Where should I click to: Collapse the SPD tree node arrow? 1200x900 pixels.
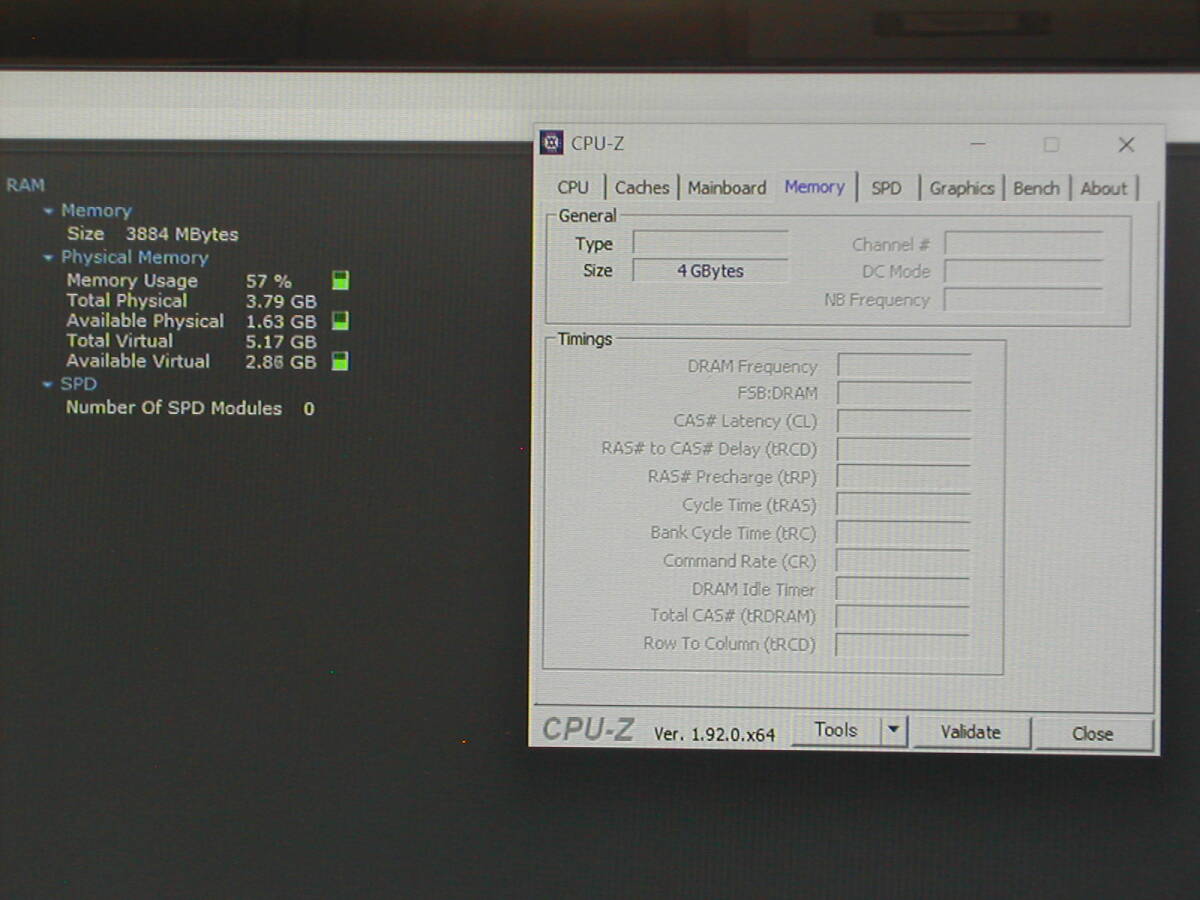coord(48,384)
